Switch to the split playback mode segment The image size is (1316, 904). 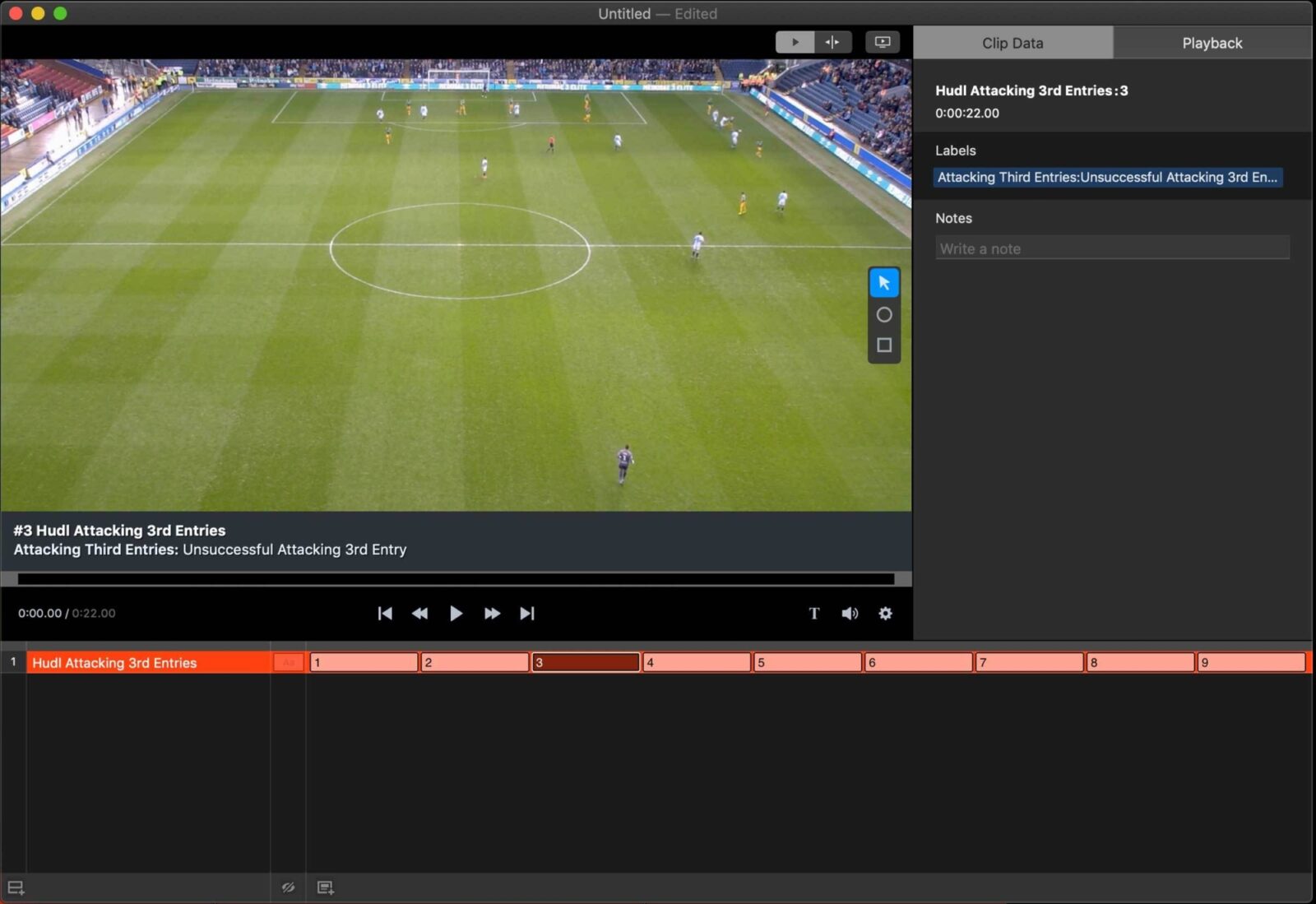tap(832, 41)
